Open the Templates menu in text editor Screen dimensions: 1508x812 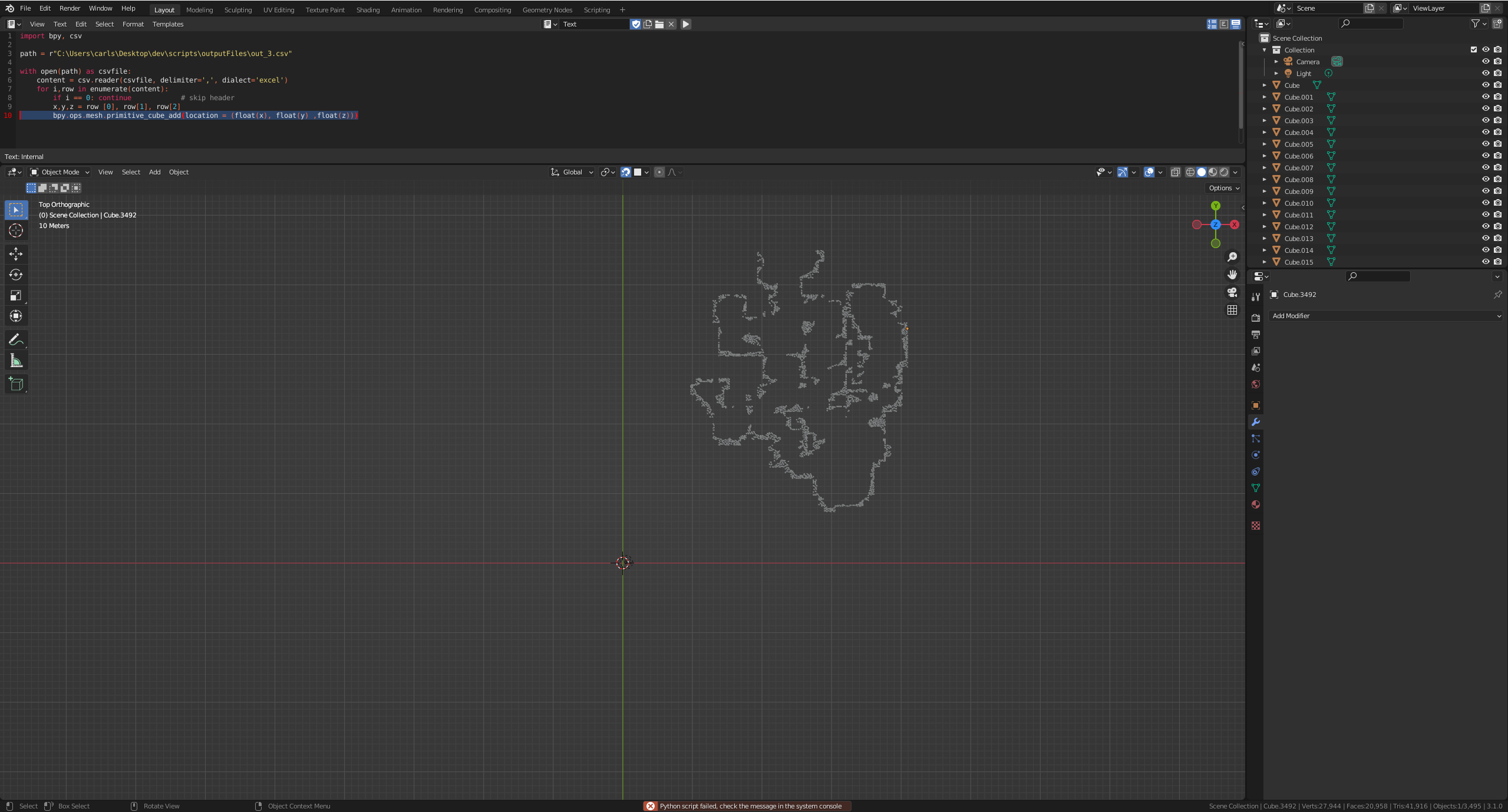(x=167, y=24)
